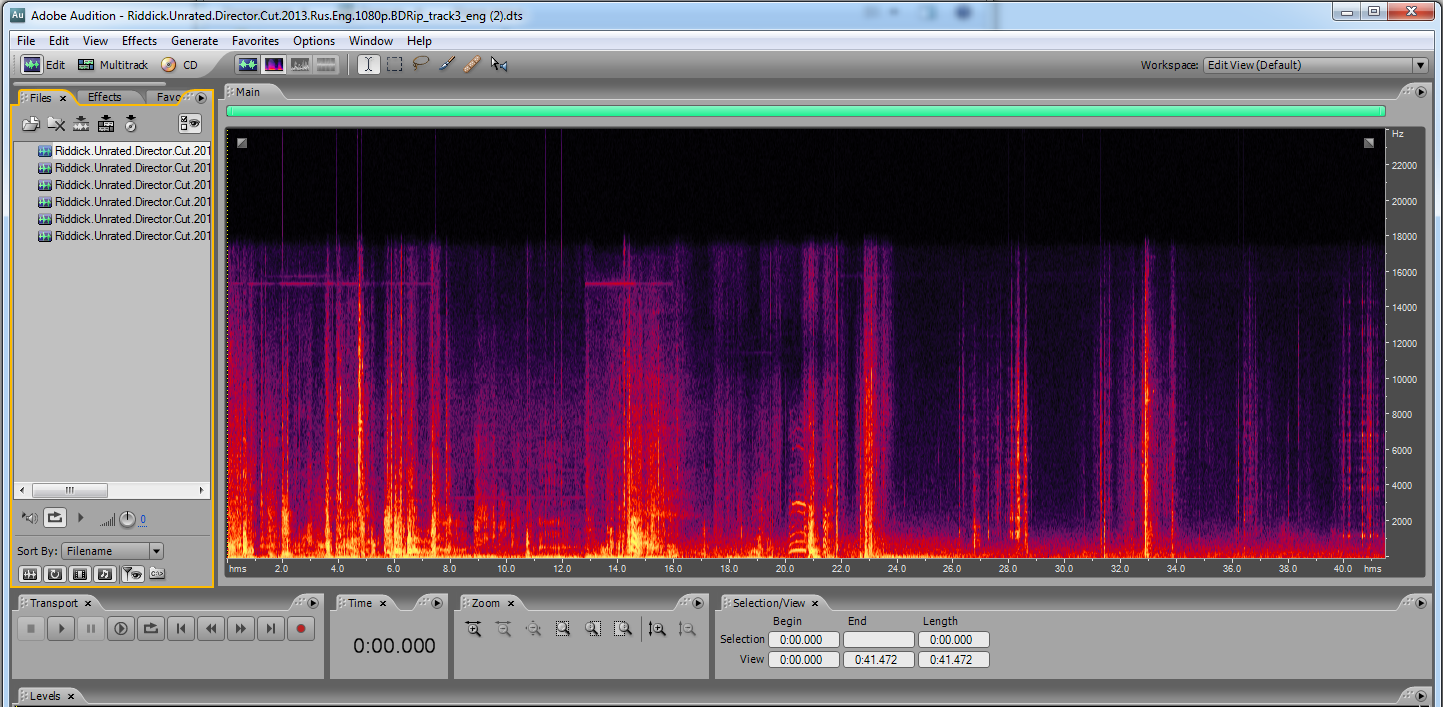
Task: Click Zoom In Vertically icon
Action: (x=657, y=629)
